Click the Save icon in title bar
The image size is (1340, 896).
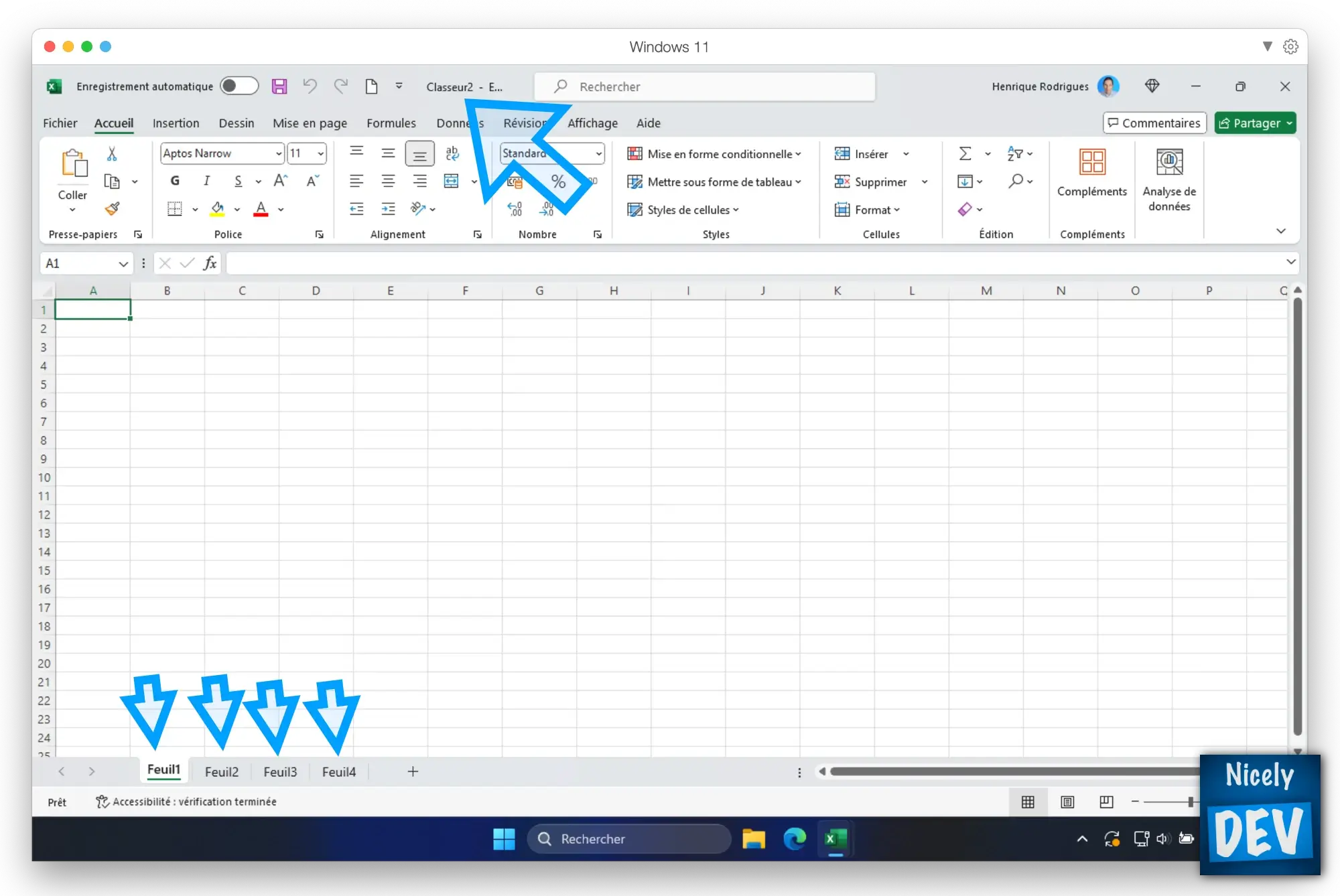click(279, 86)
